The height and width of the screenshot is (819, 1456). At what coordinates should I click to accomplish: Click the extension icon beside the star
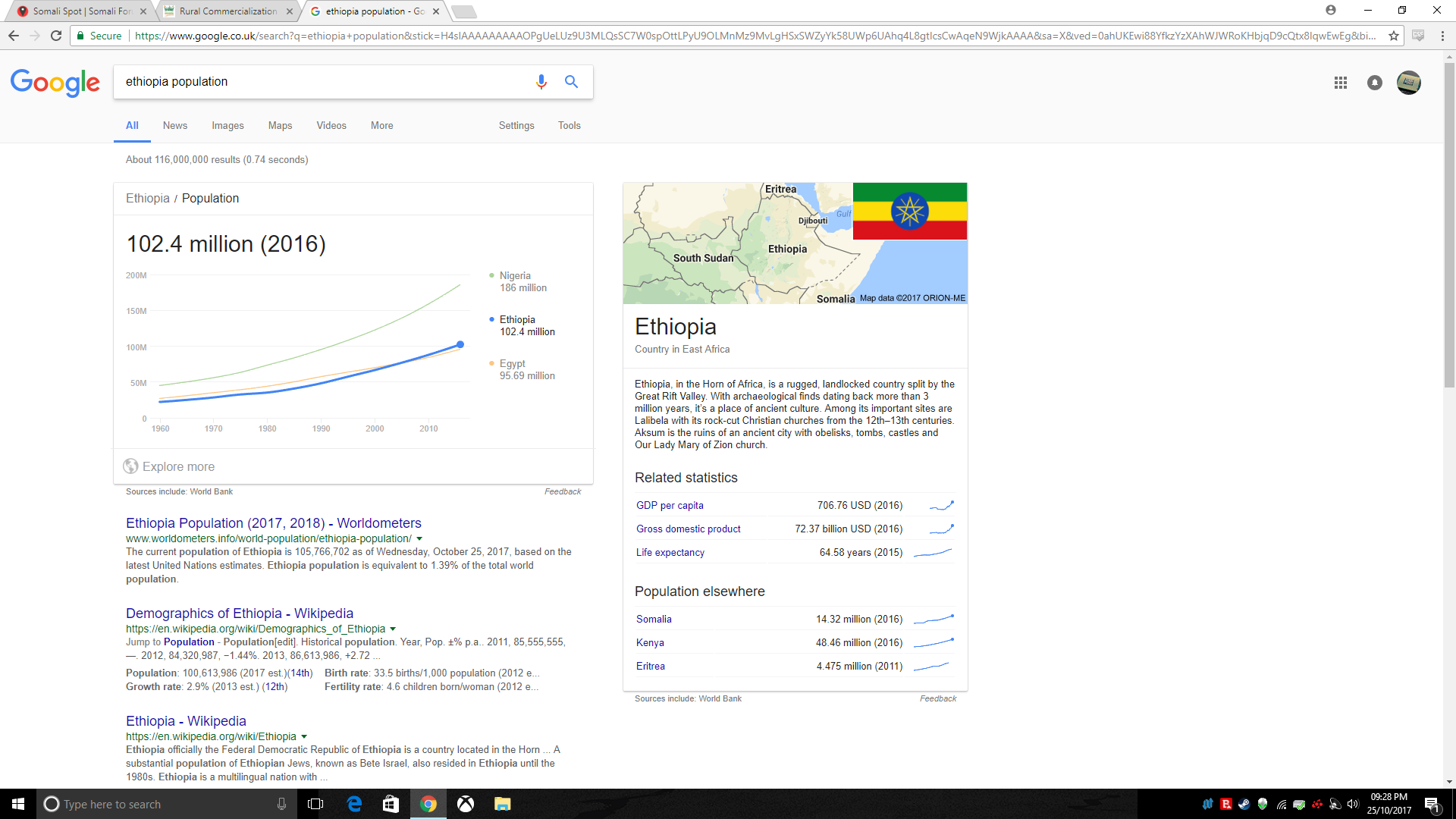(x=1418, y=36)
